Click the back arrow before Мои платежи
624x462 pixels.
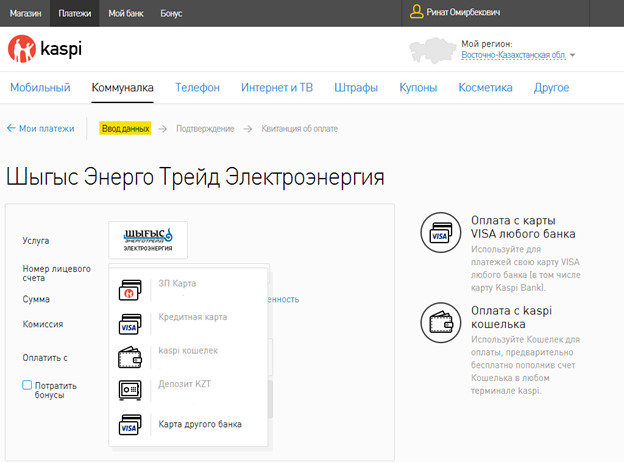(x=11, y=128)
